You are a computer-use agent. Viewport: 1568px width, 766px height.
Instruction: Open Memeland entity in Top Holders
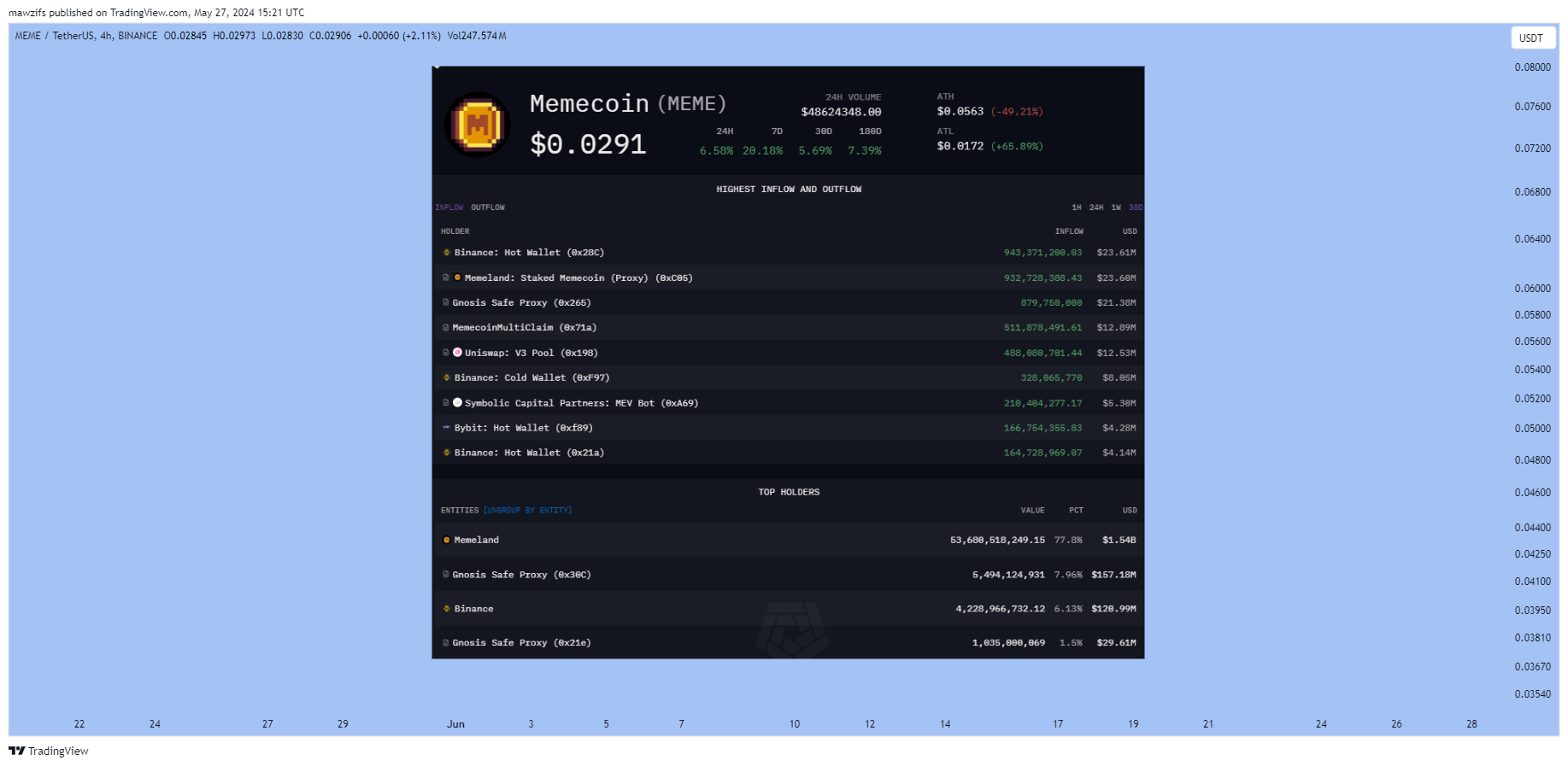tap(477, 540)
